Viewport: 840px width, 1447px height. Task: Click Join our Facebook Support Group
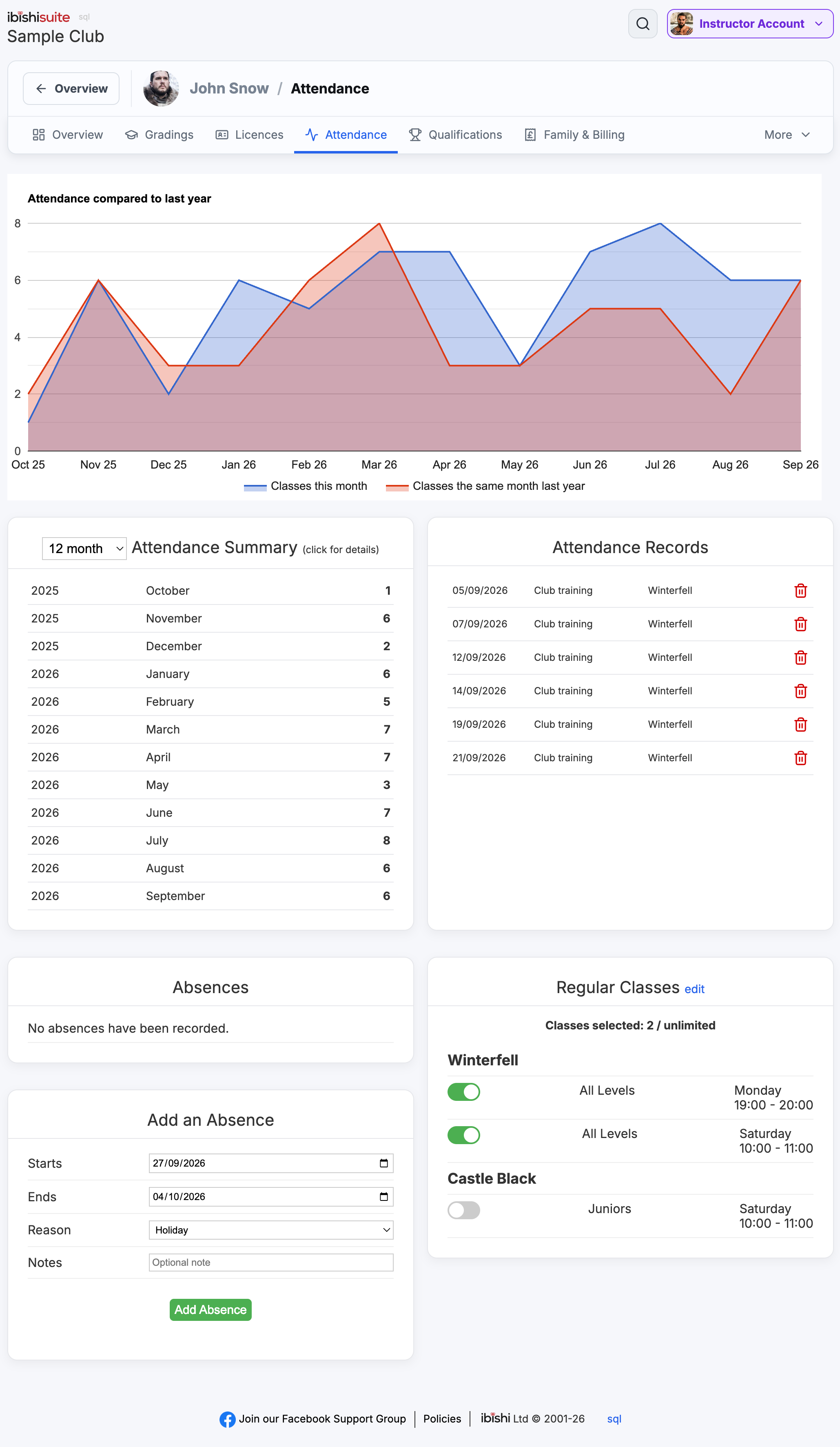click(x=322, y=1419)
